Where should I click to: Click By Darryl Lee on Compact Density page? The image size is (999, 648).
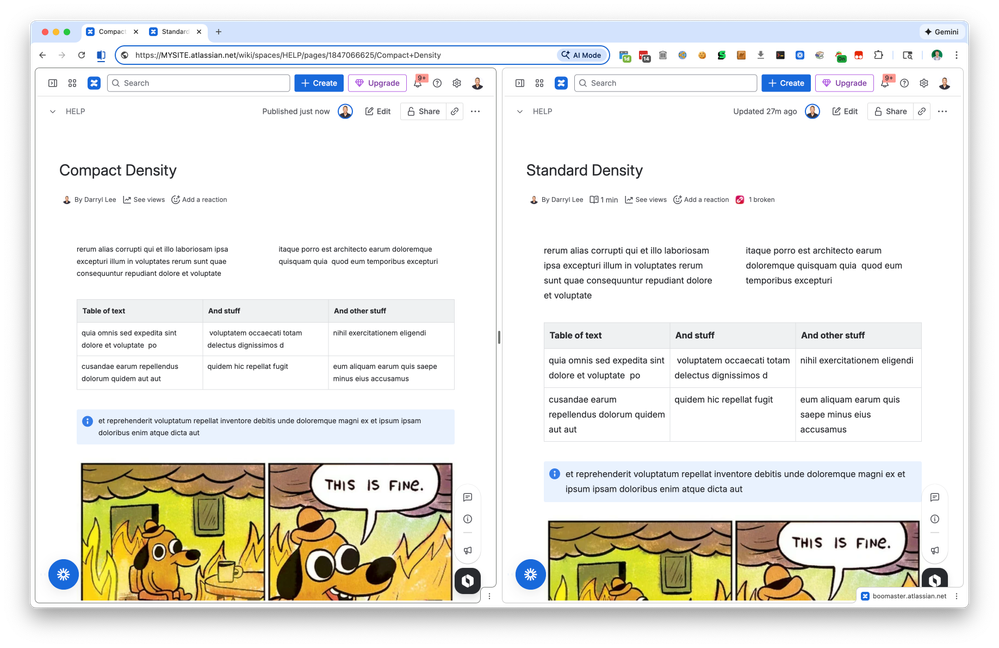[89, 199]
